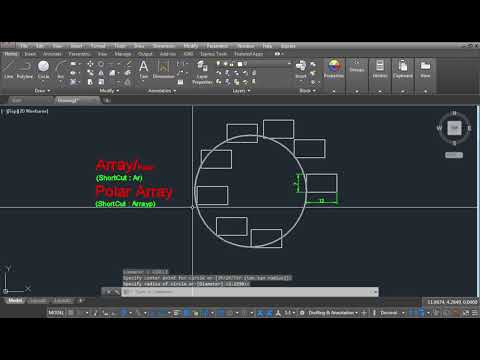Switch to the Express Tools ribbon tab
480x360 pixels.
(213, 54)
